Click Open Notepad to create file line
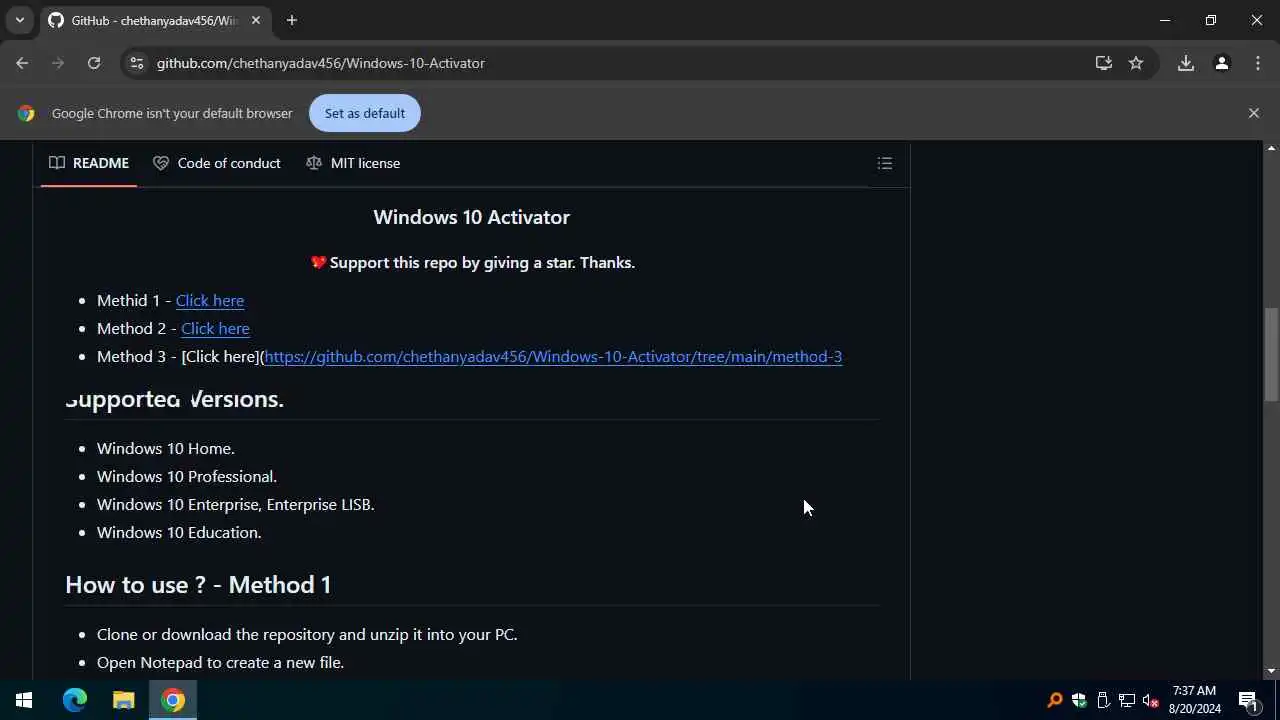This screenshot has height=720, width=1280. tap(220, 662)
